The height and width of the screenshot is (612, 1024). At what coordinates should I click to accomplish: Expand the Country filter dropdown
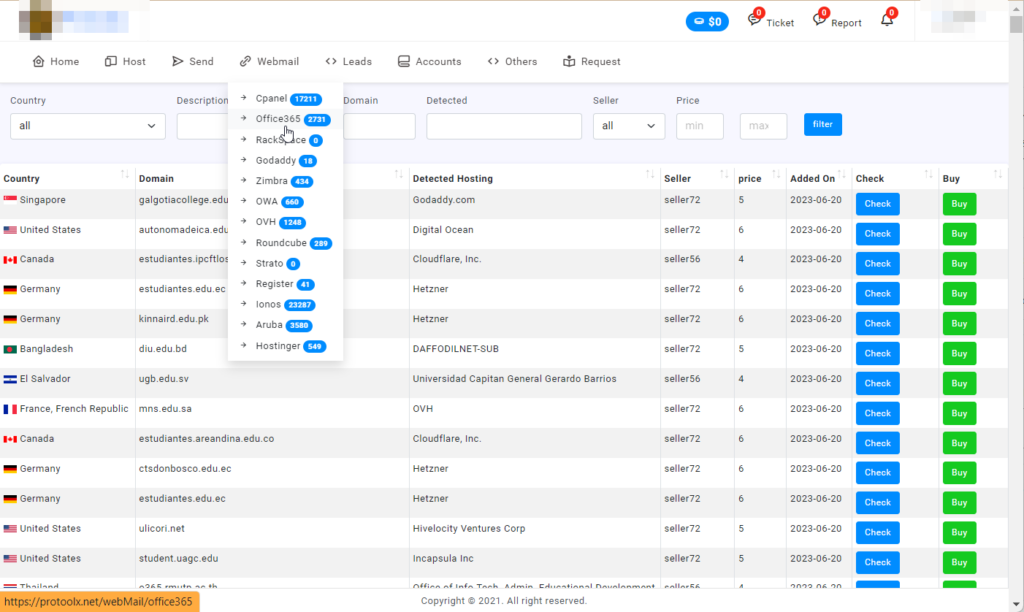click(88, 126)
